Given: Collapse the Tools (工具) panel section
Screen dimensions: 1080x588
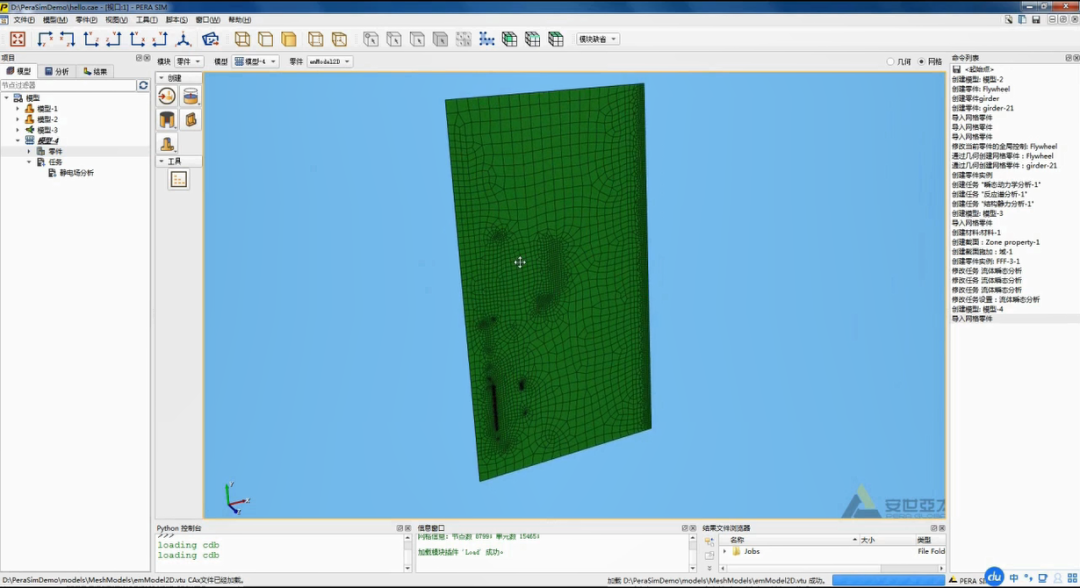Looking at the screenshot, I should click(162, 161).
